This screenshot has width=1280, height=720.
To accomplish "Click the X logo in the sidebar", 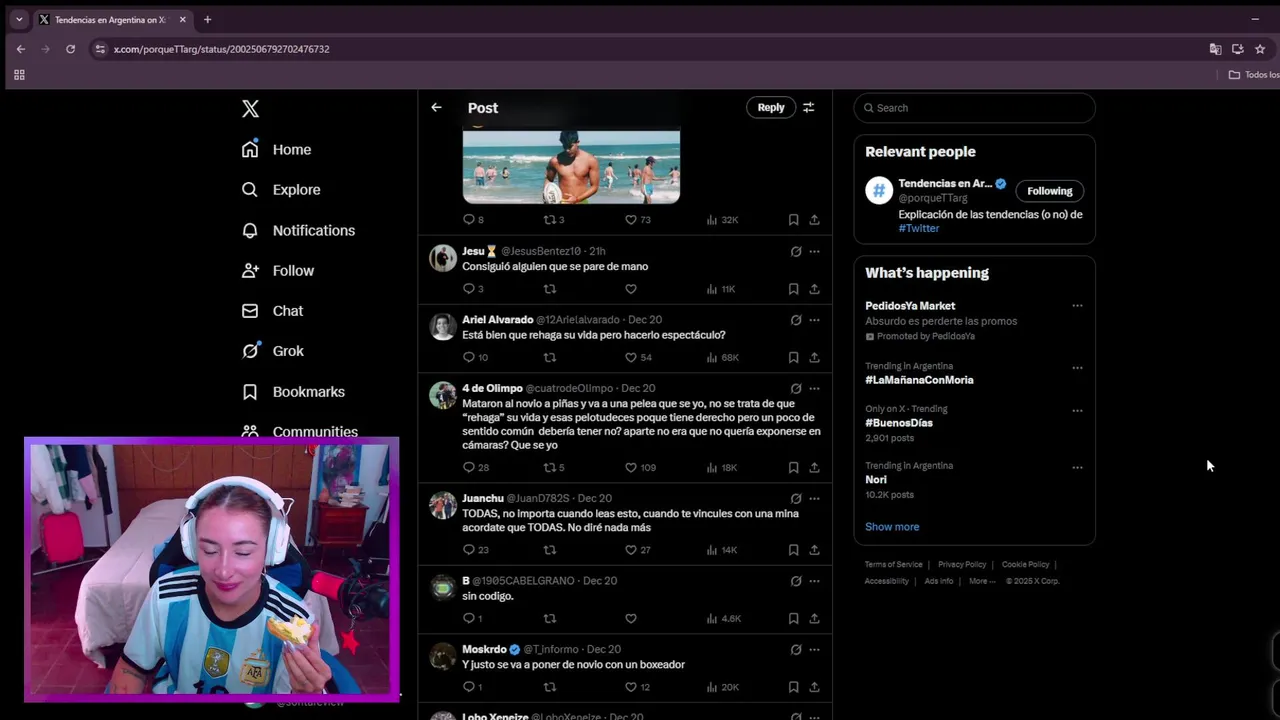I will pos(250,108).
